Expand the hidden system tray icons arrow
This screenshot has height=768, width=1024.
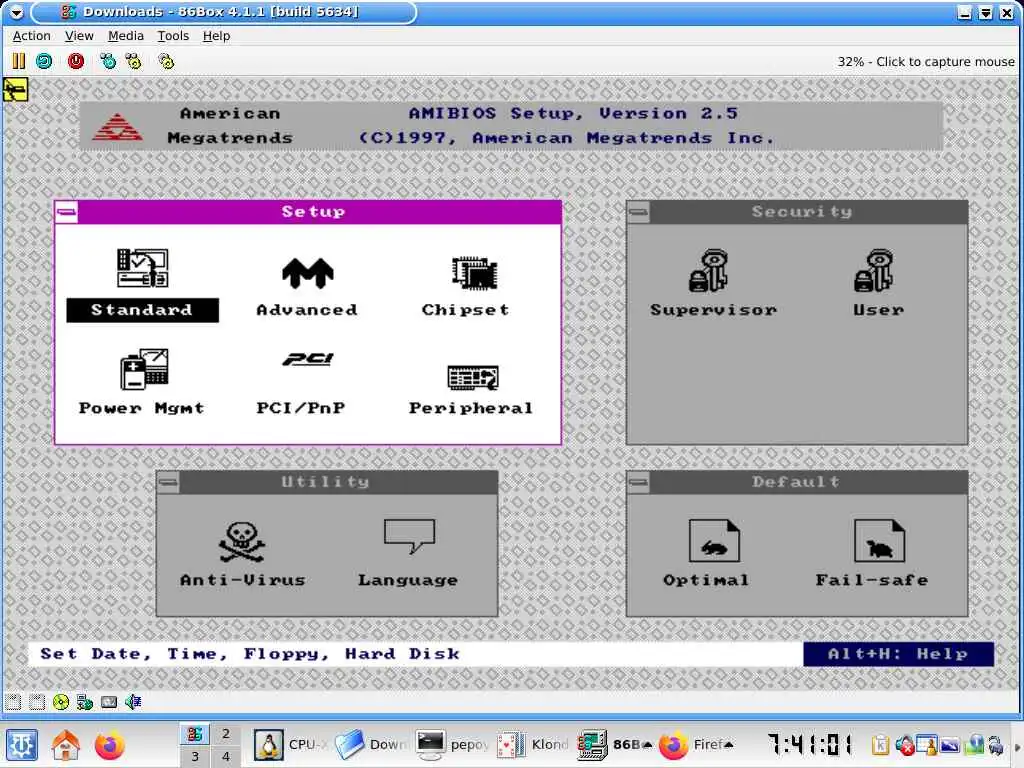tap(1016, 746)
